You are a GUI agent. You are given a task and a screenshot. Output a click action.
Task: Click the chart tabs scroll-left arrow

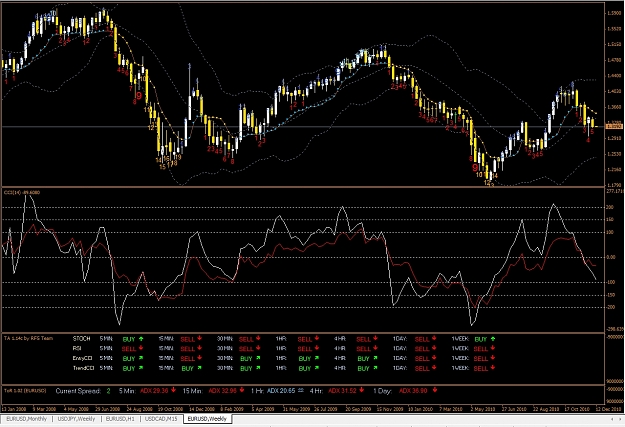coord(612,419)
